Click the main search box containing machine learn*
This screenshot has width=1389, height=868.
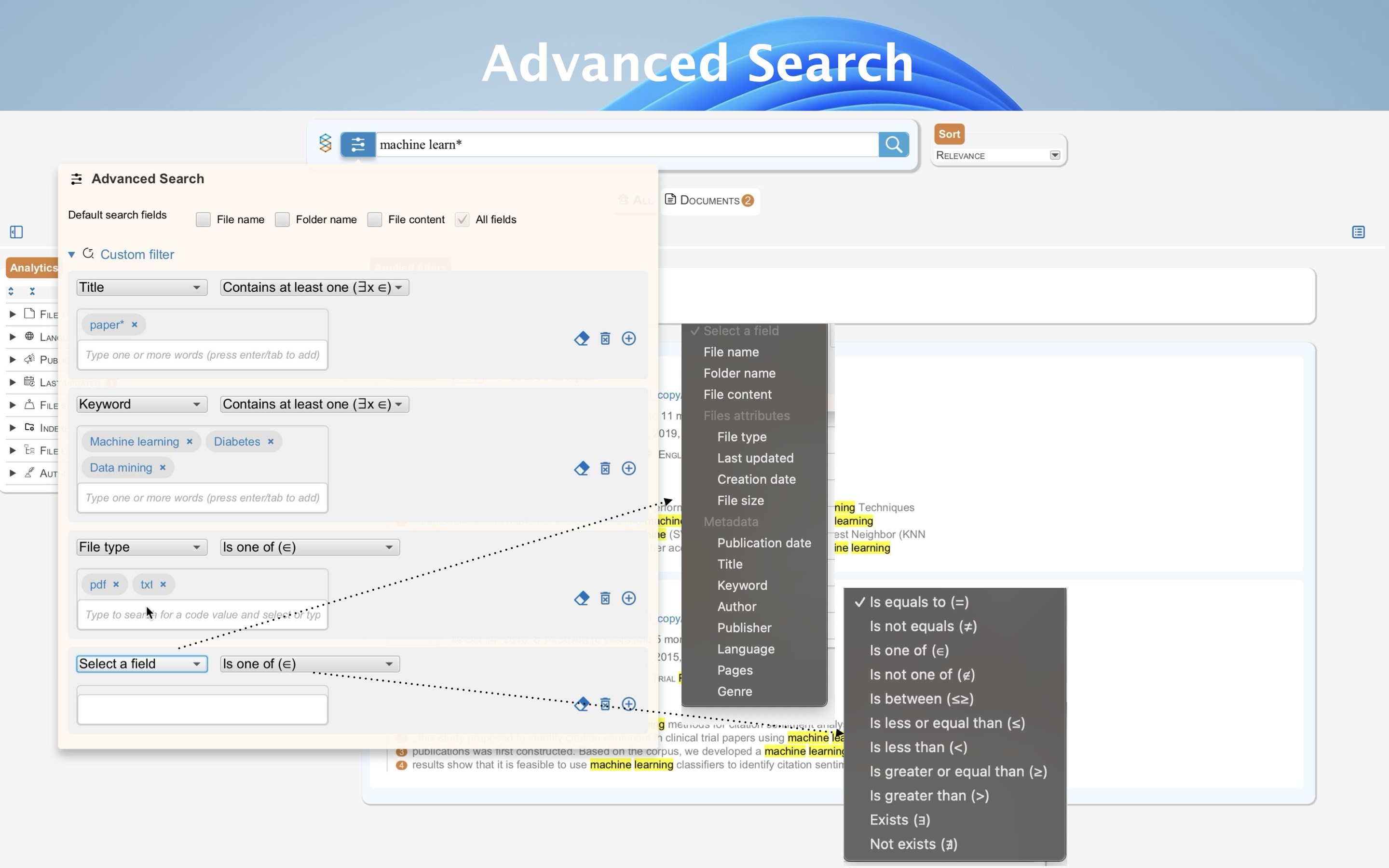point(627,145)
